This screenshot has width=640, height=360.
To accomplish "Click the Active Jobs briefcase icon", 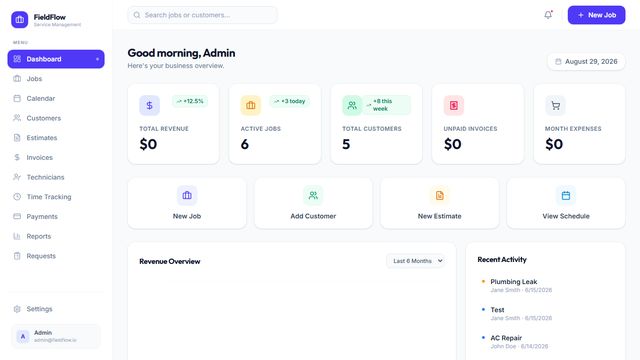I will point(251,105).
